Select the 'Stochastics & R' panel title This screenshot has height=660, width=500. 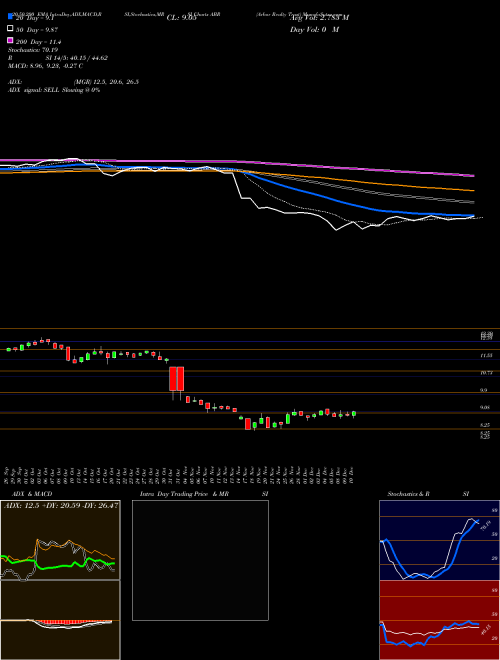click(408, 494)
